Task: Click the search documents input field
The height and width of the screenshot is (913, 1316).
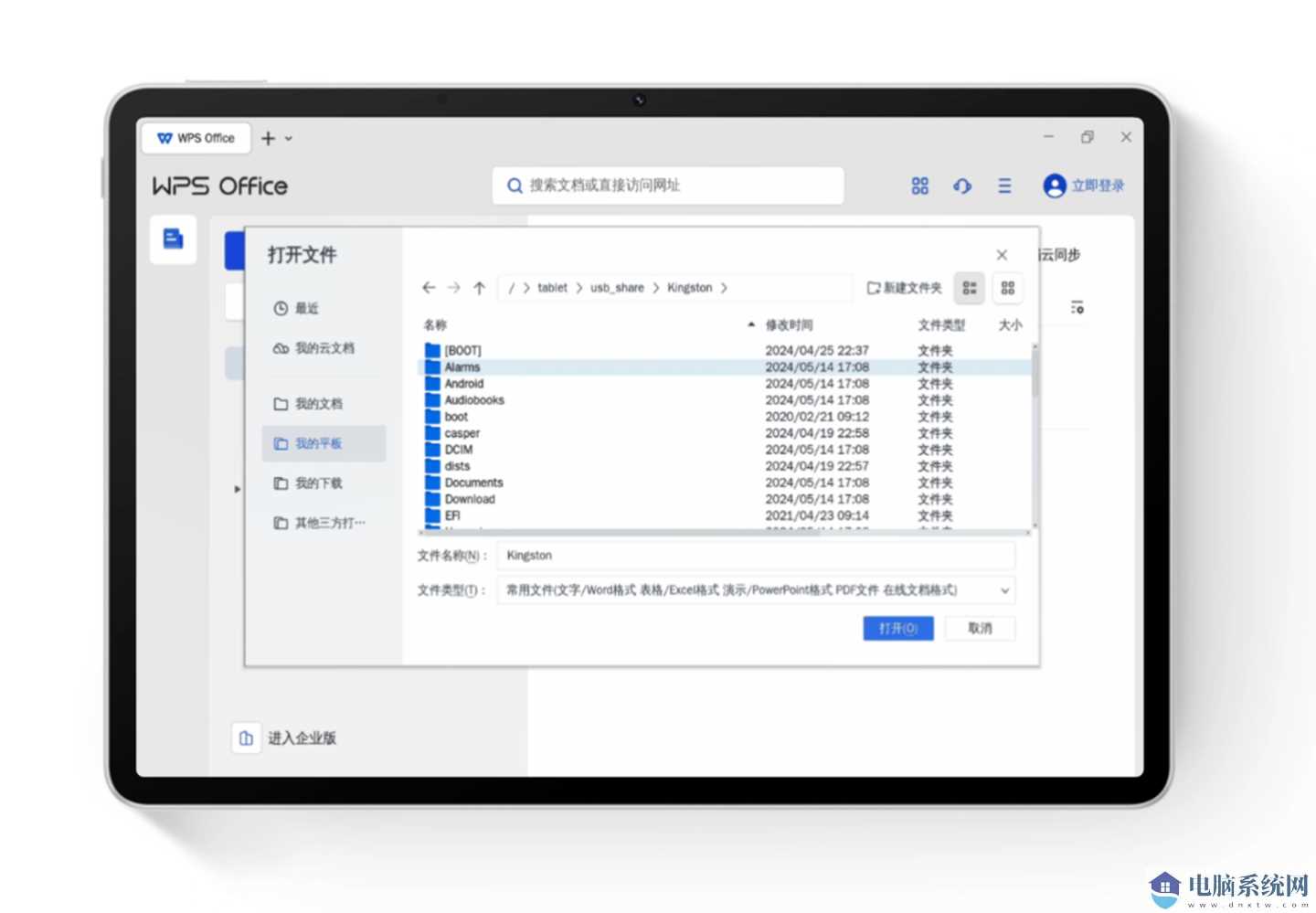Action: (668, 186)
